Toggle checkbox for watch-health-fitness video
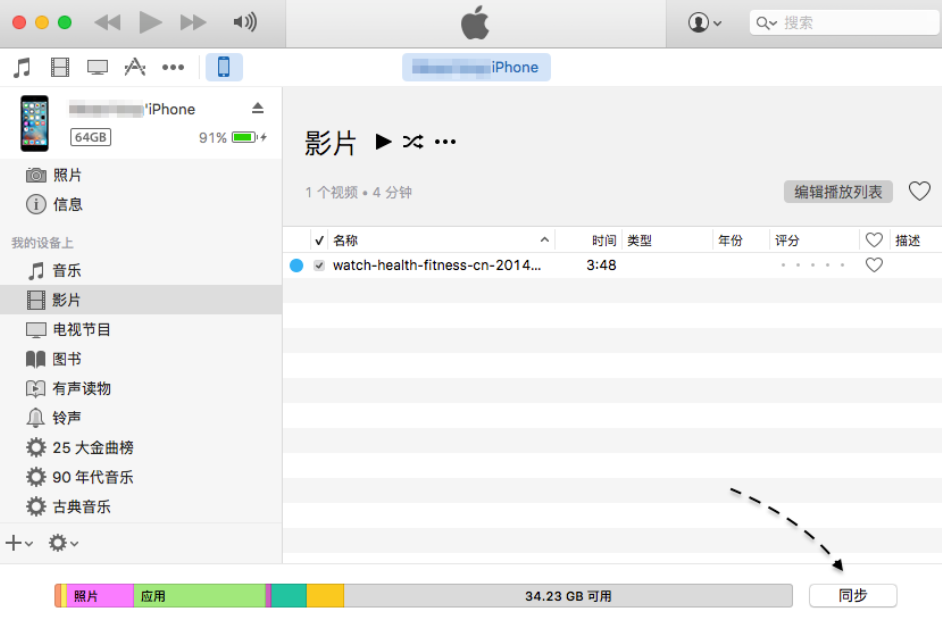Screen dimensions: 942x625 point(319,266)
